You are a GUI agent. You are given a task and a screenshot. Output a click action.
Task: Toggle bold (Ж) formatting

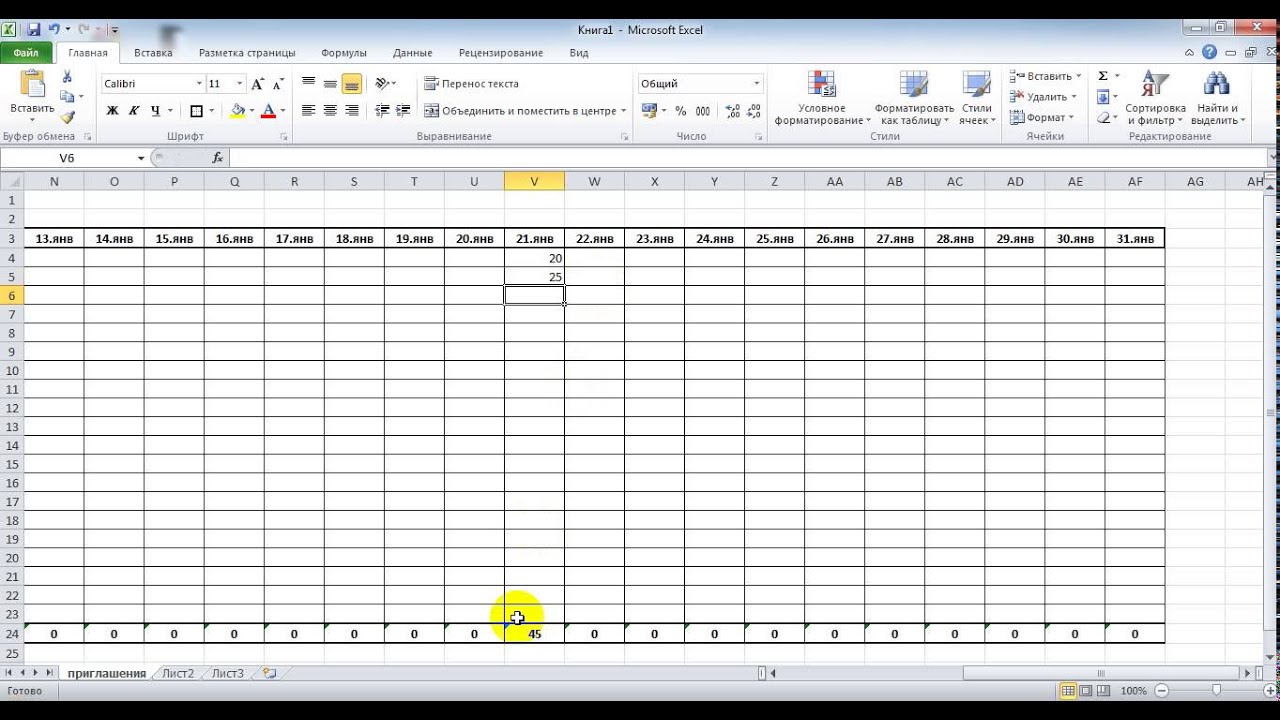coord(112,111)
